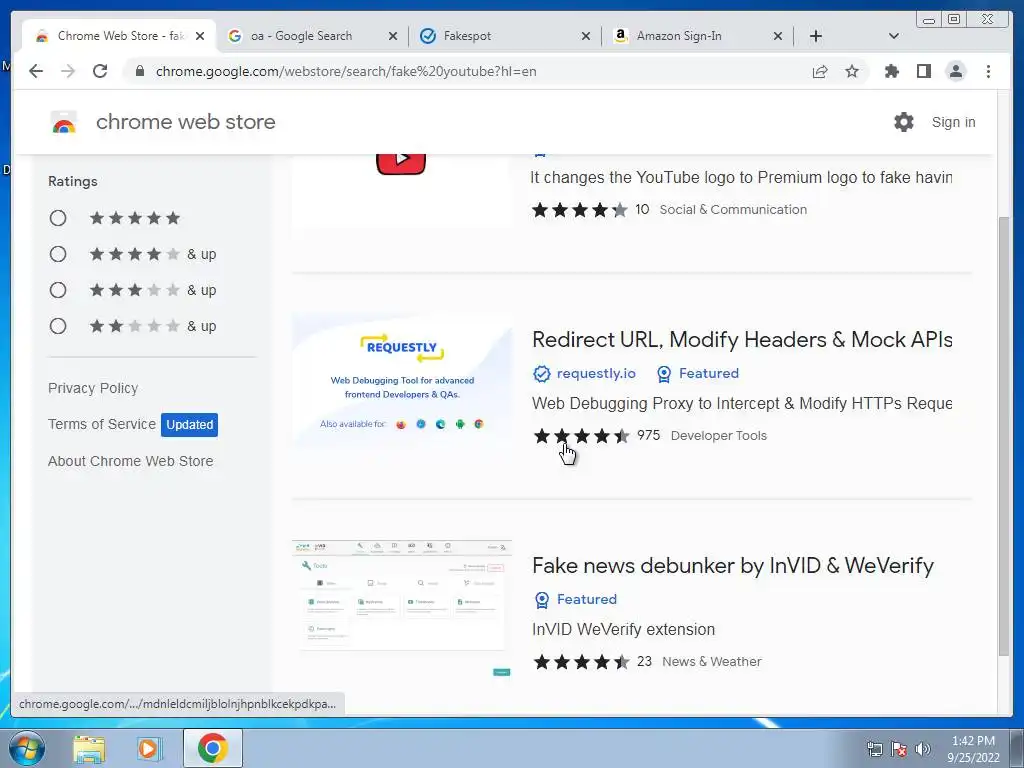Open About Chrome Web Store
Screen dimensions: 1024x768
(x=131, y=461)
